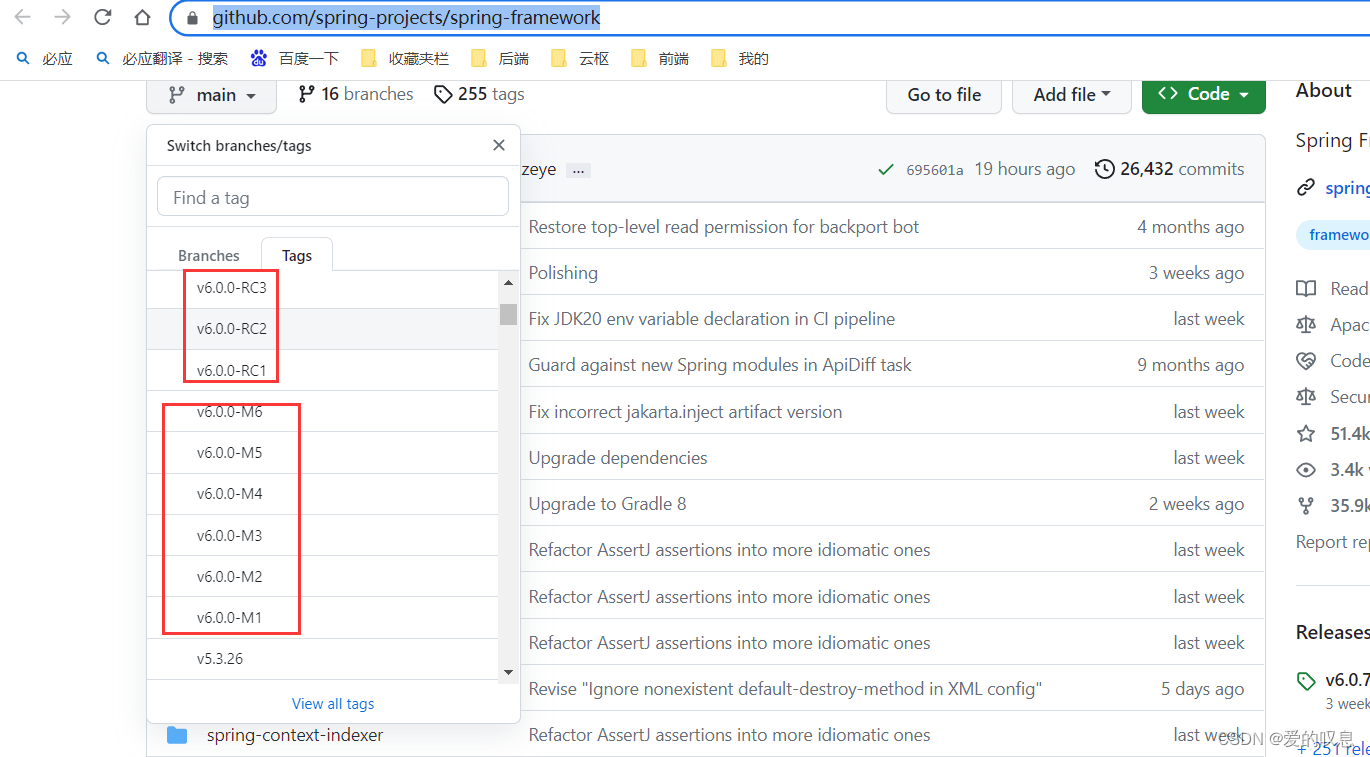This screenshot has height=757, width=1370.
Task: View the 16 branches link
Action: pyautogui.click(x=355, y=94)
